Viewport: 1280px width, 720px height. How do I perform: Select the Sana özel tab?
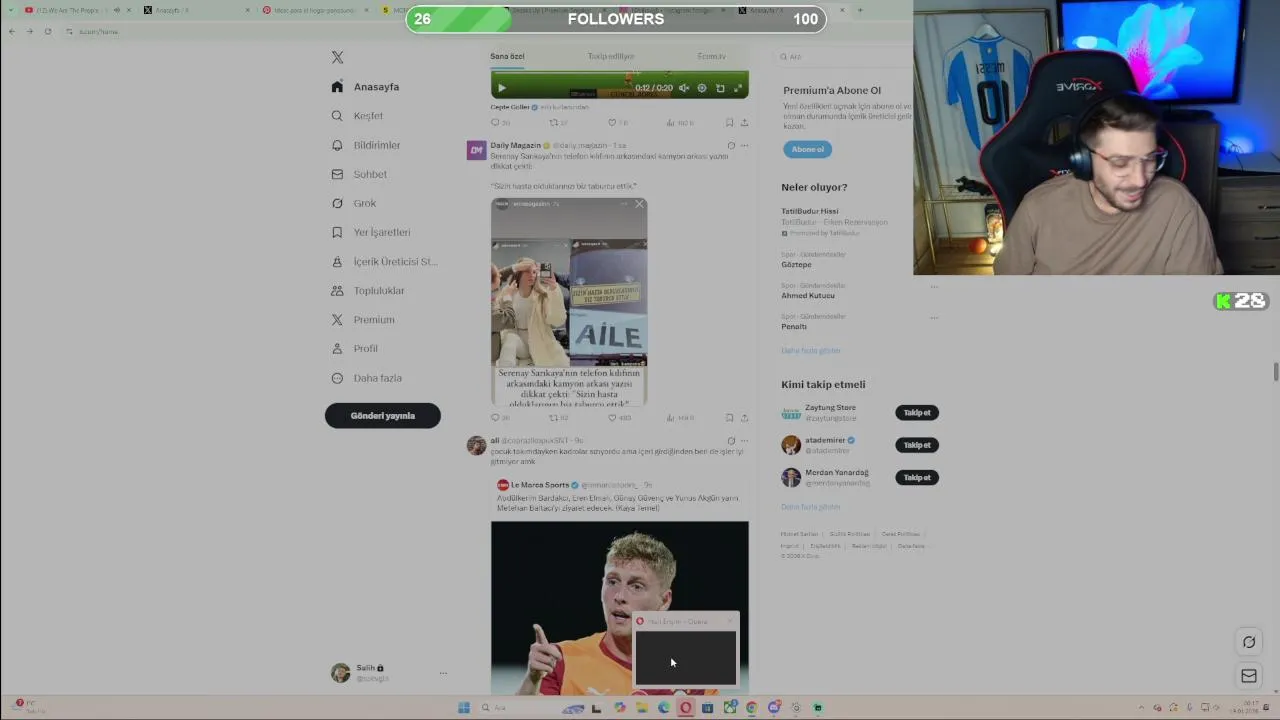tap(507, 56)
